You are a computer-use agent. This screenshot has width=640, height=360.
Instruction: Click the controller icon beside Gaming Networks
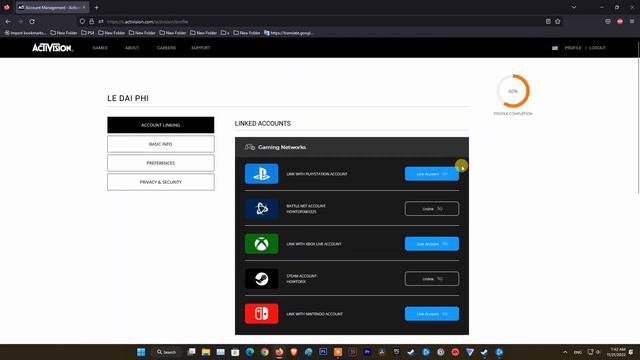tap(250, 147)
